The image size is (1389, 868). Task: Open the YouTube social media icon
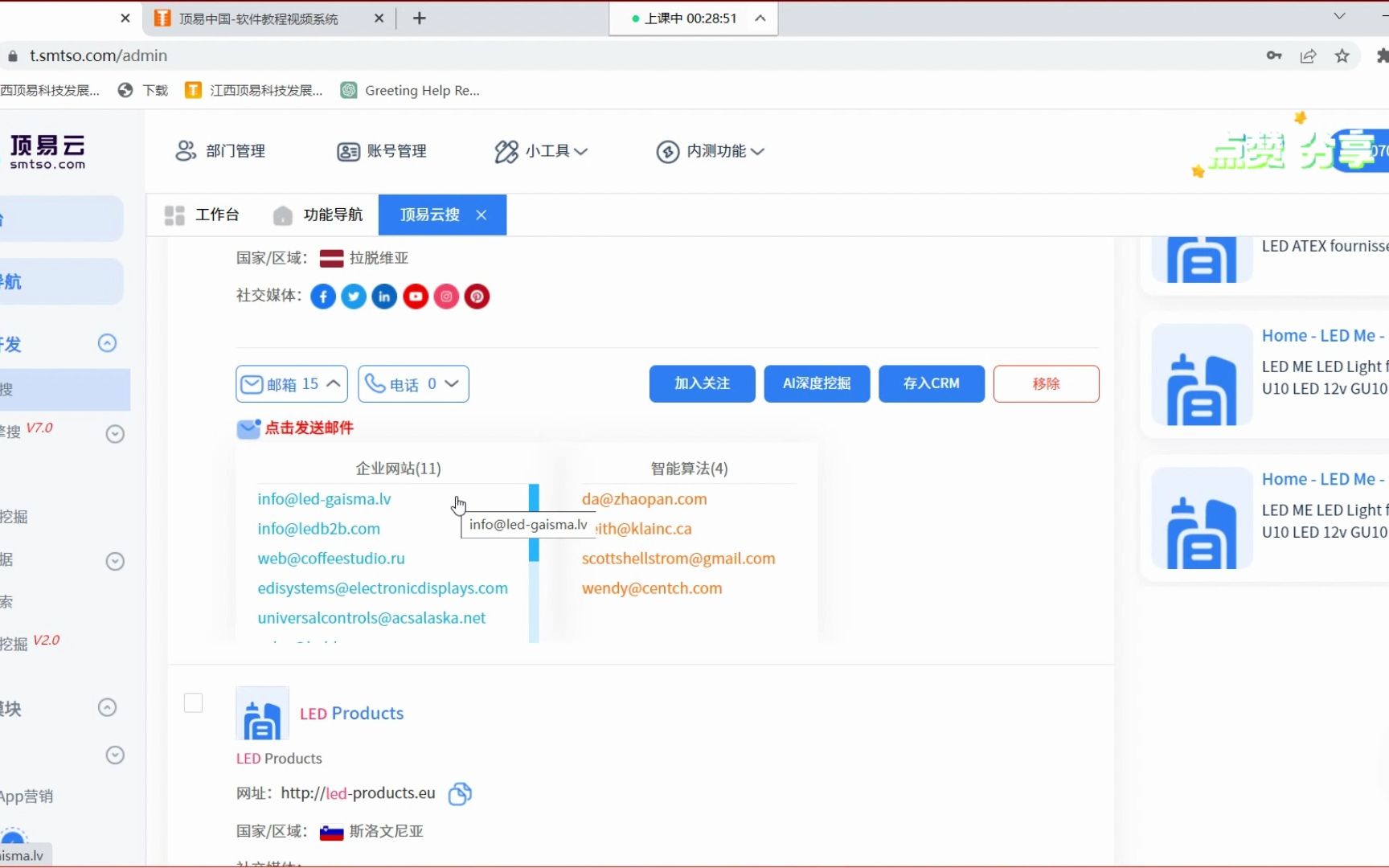point(416,297)
